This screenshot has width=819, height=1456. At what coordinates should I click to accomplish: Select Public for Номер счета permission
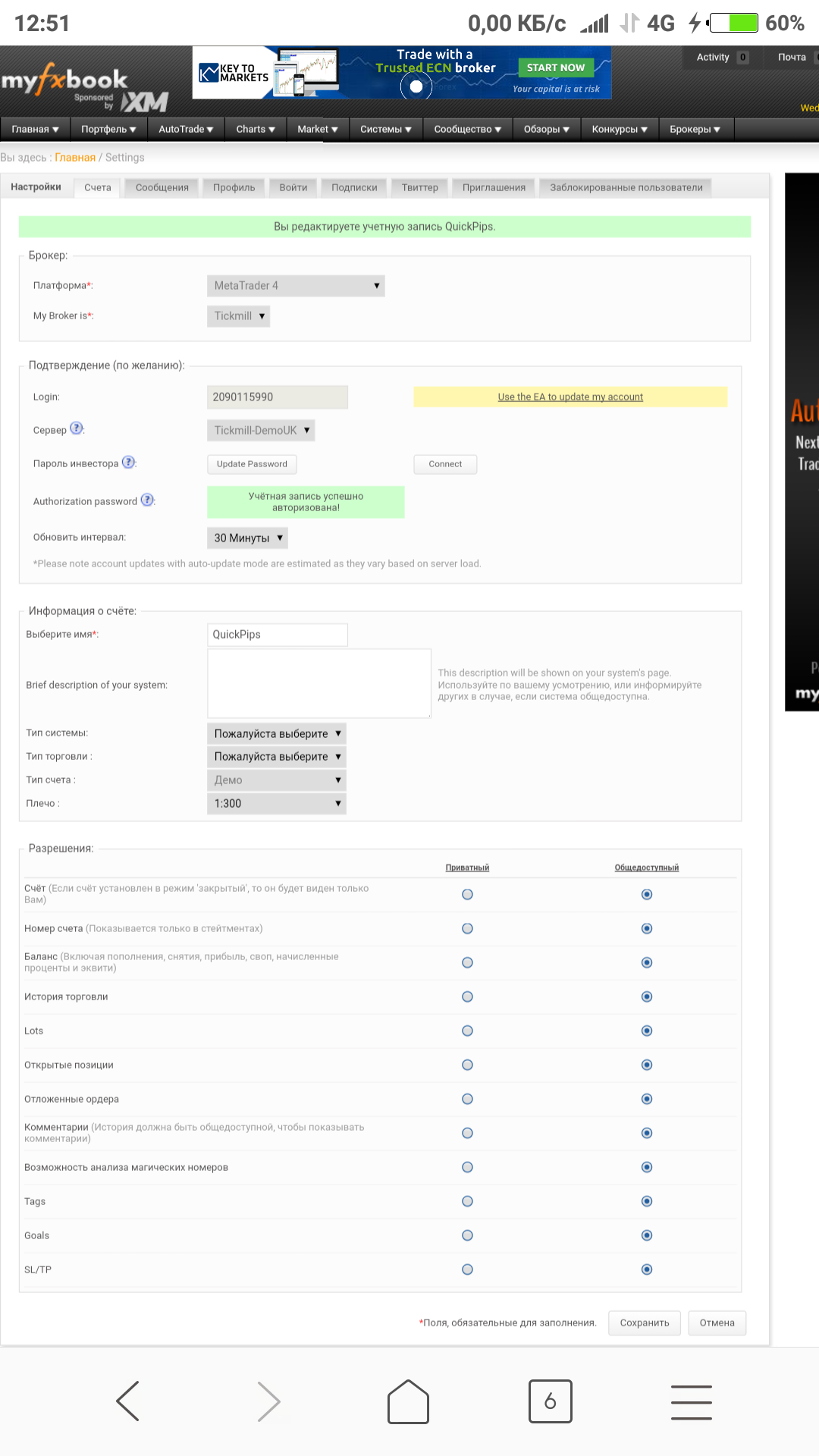pyautogui.click(x=647, y=928)
